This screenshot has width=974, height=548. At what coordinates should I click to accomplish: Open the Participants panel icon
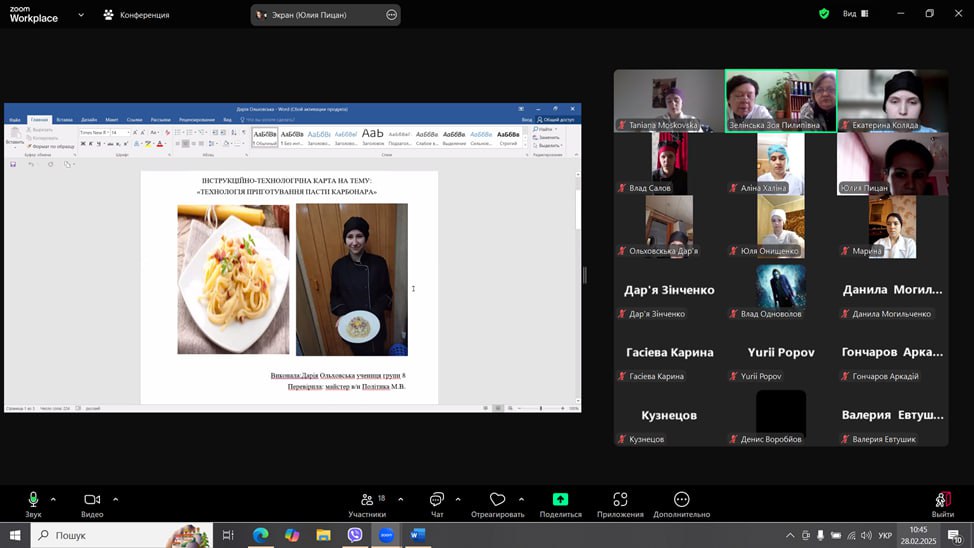click(x=366, y=500)
